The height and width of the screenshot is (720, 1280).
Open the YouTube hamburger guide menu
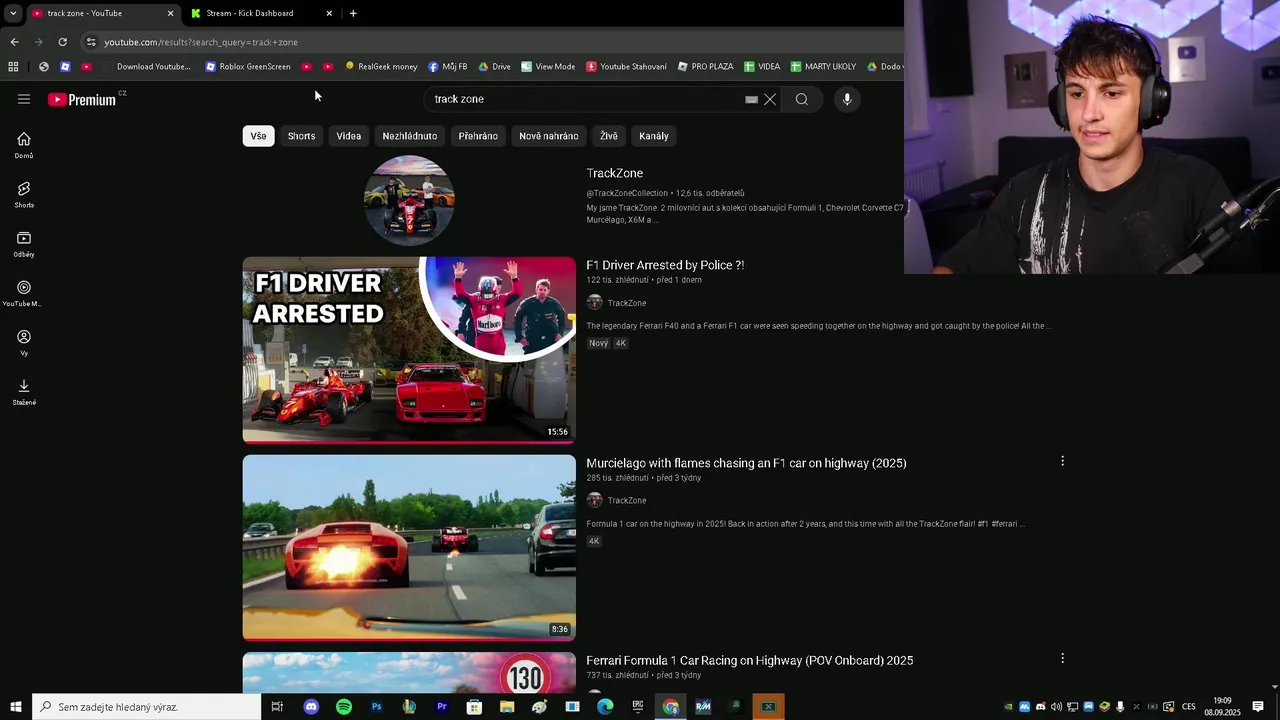(x=24, y=99)
